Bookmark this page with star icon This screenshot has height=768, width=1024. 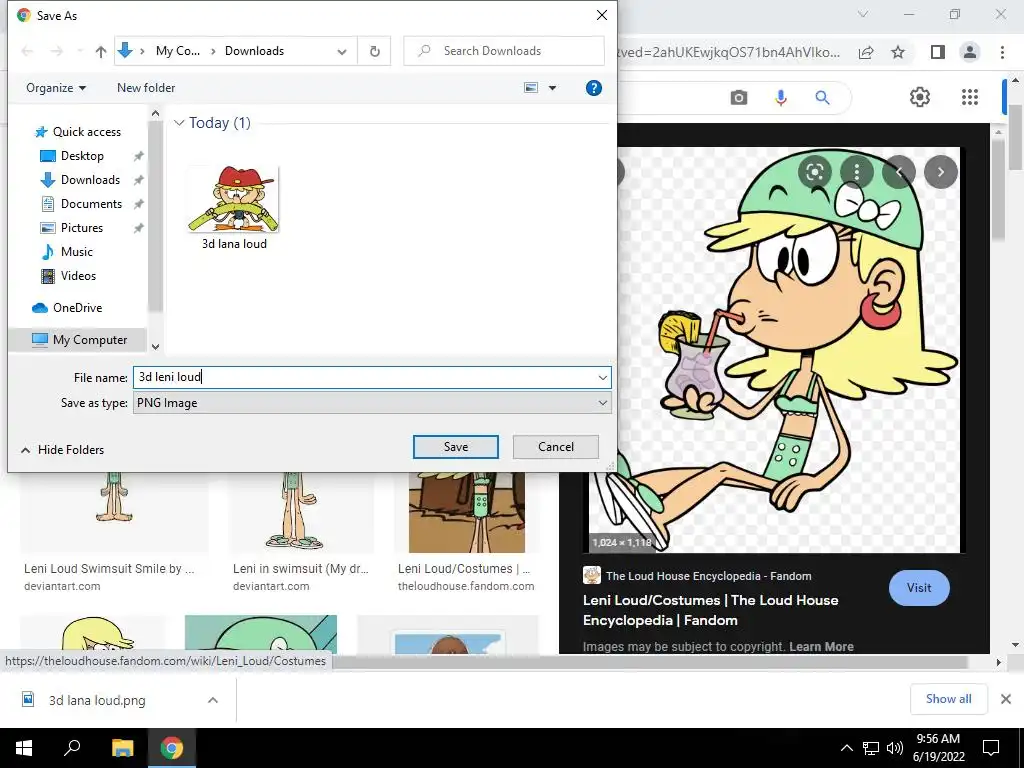coord(898,52)
